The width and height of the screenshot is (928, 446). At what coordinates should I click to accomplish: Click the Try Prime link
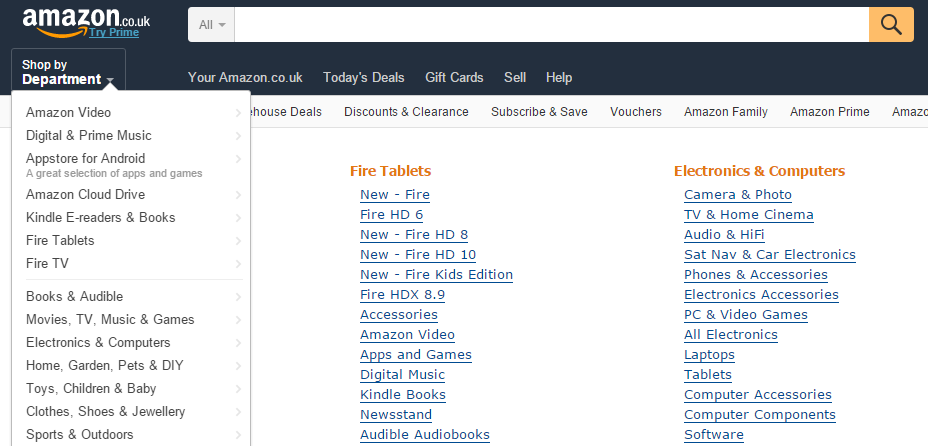[114, 33]
